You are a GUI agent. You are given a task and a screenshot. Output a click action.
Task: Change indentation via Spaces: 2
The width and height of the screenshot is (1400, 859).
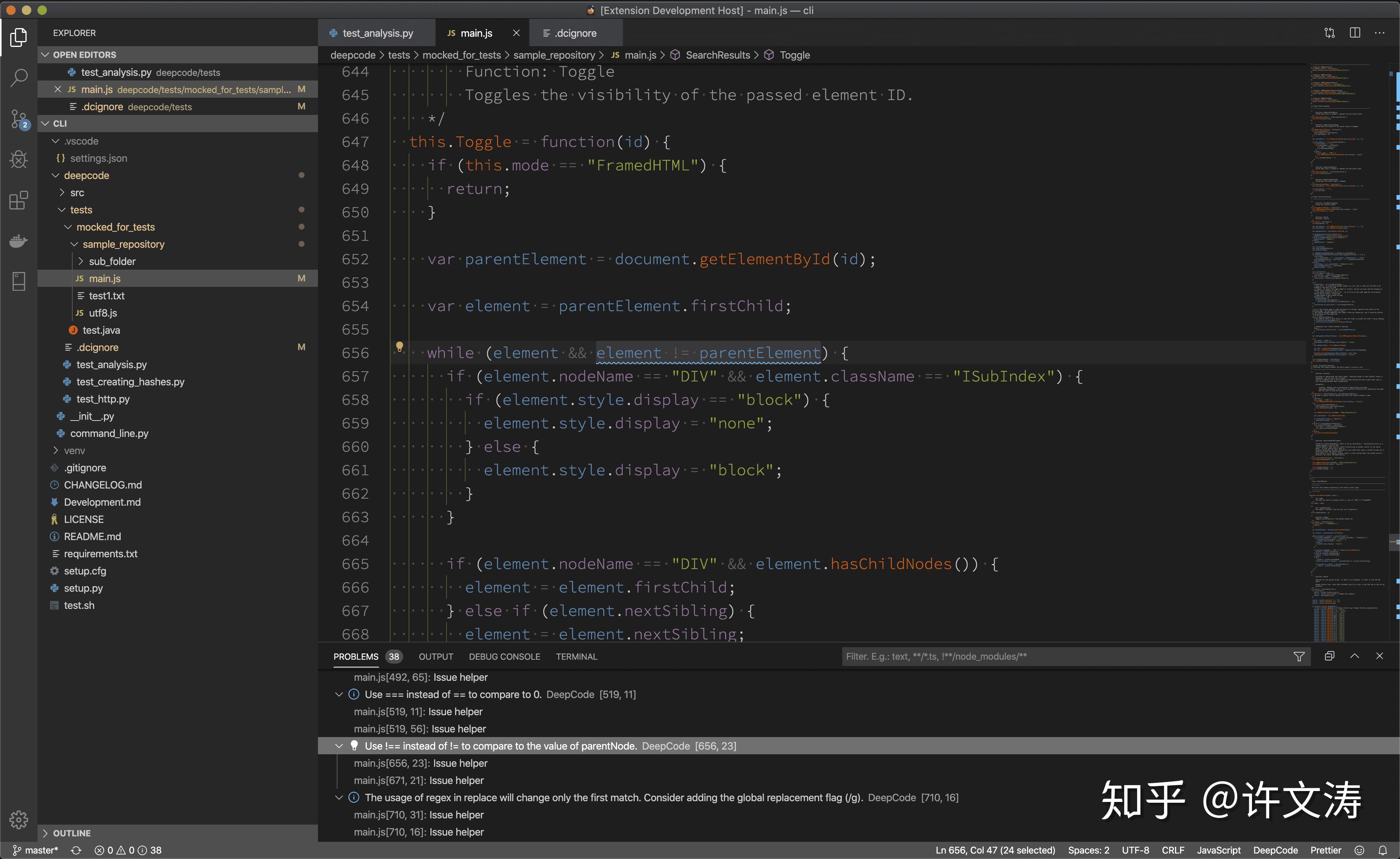[x=1088, y=850]
